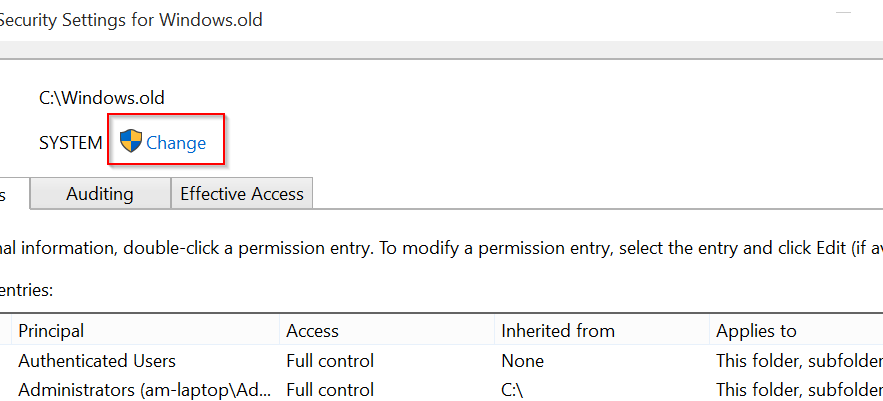Click Applies to cell for Administrators
This screenshot has width=883, height=401.
pyautogui.click(x=798, y=389)
